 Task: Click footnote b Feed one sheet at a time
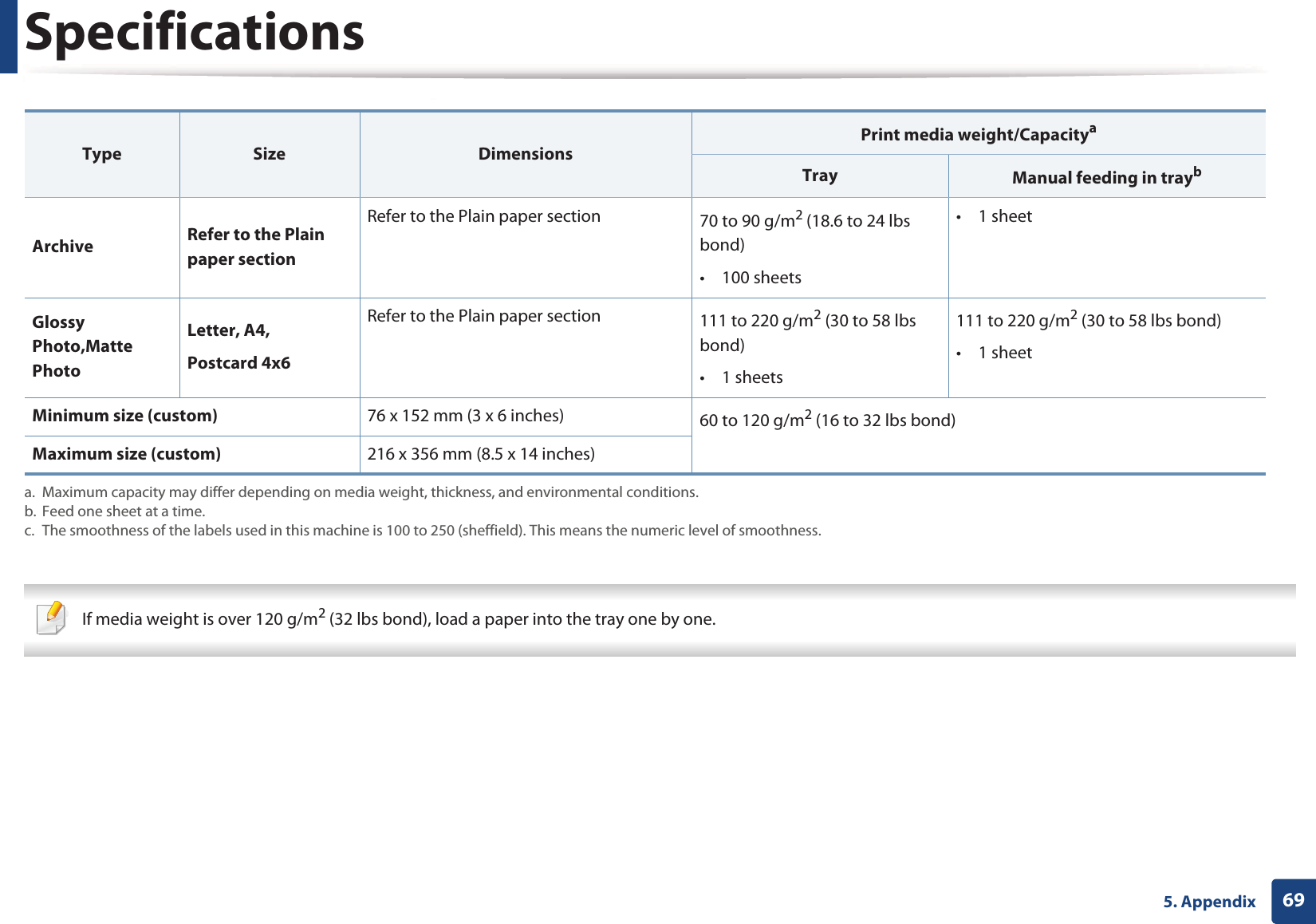coord(115,511)
